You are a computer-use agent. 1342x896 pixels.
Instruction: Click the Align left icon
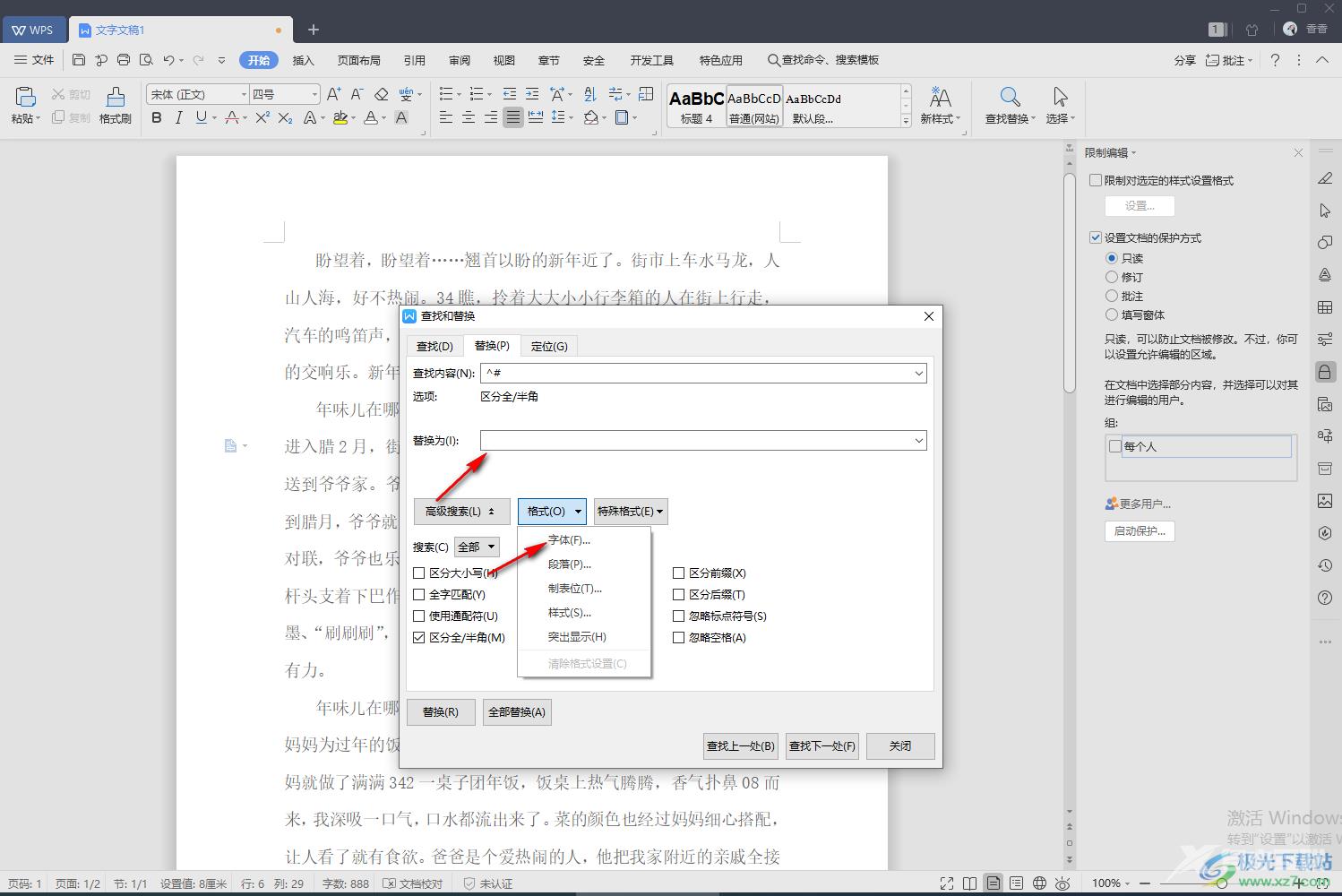click(x=446, y=117)
